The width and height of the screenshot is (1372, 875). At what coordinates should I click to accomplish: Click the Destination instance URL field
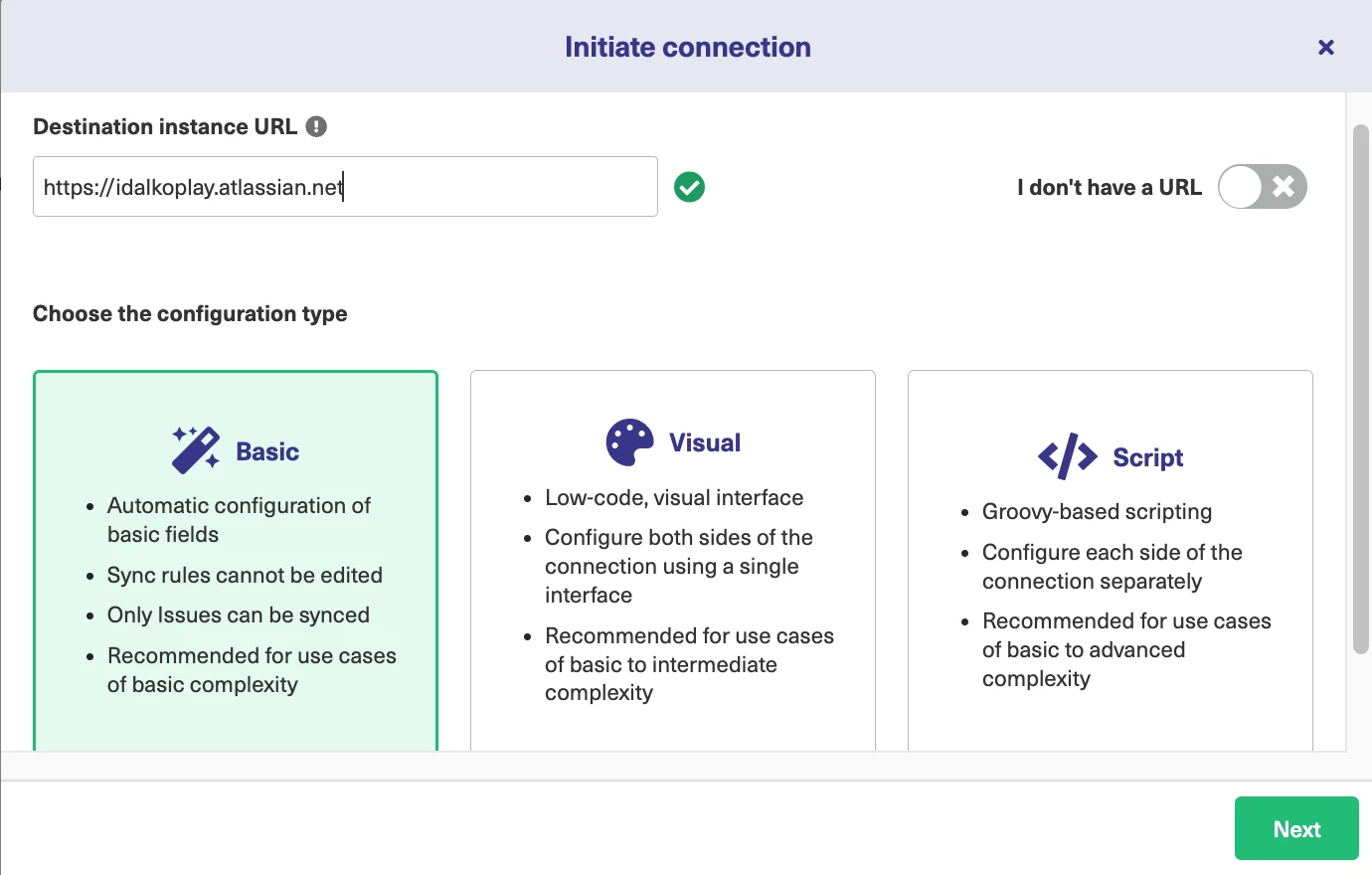pos(345,187)
